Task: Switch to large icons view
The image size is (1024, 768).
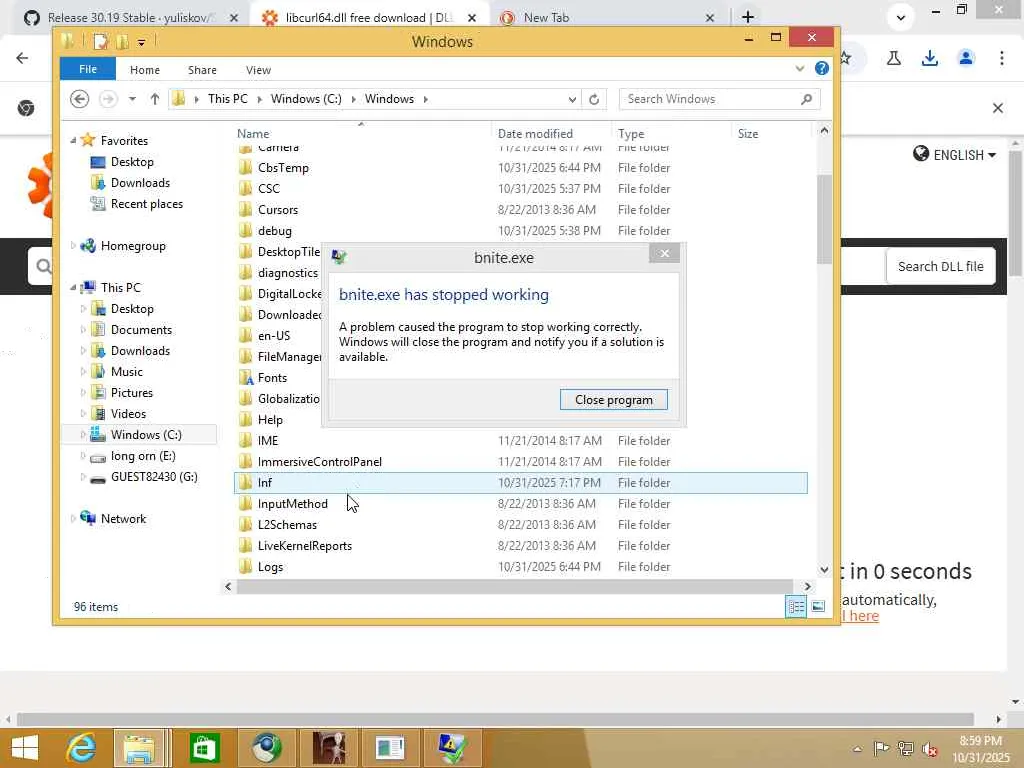Action: click(x=818, y=607)
